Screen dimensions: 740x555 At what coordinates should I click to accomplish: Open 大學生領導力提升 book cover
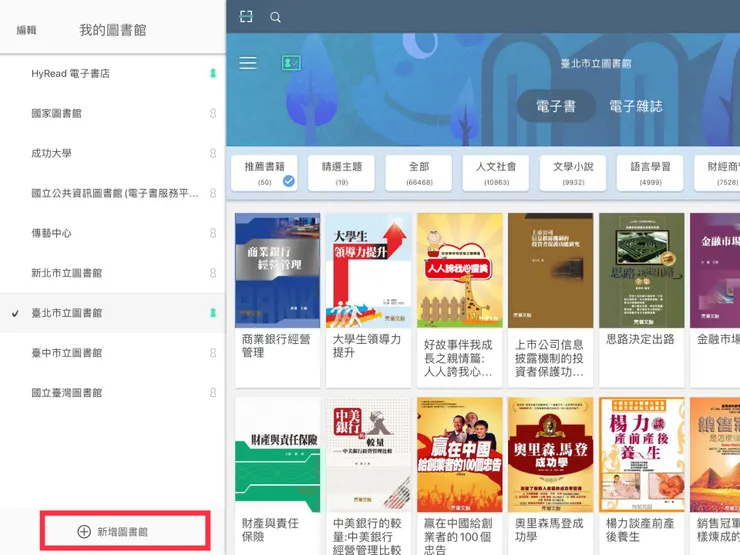tap(369, 270)
